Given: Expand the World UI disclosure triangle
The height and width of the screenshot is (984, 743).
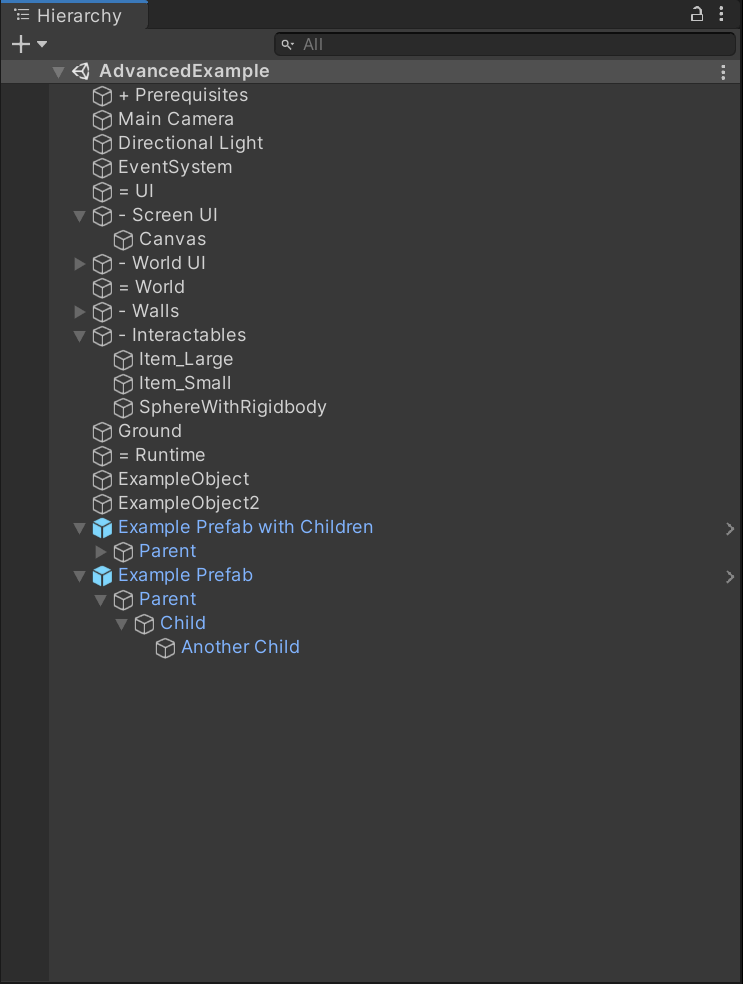Looking at the screenshot, I should click(79, 263).
